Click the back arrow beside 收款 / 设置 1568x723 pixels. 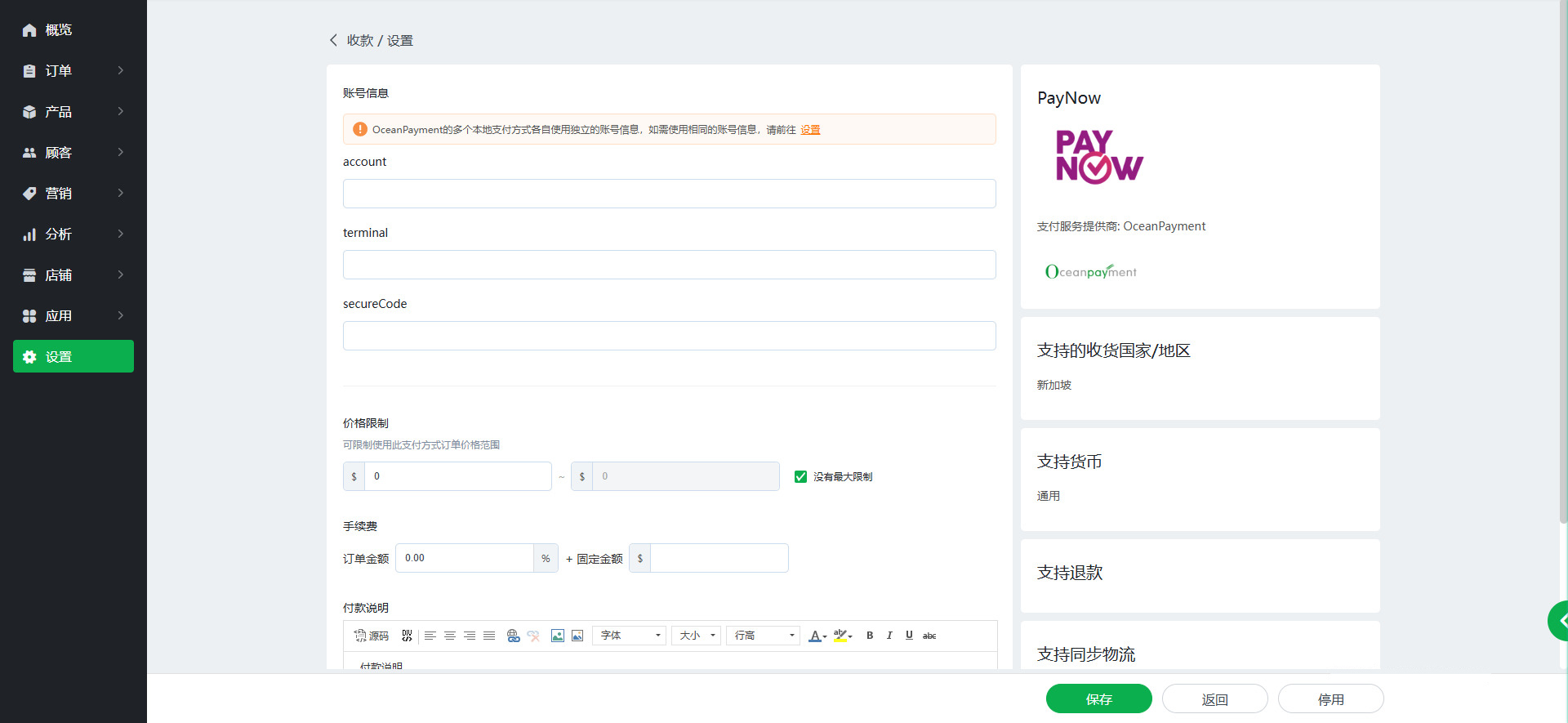click(x=333, y=40)
